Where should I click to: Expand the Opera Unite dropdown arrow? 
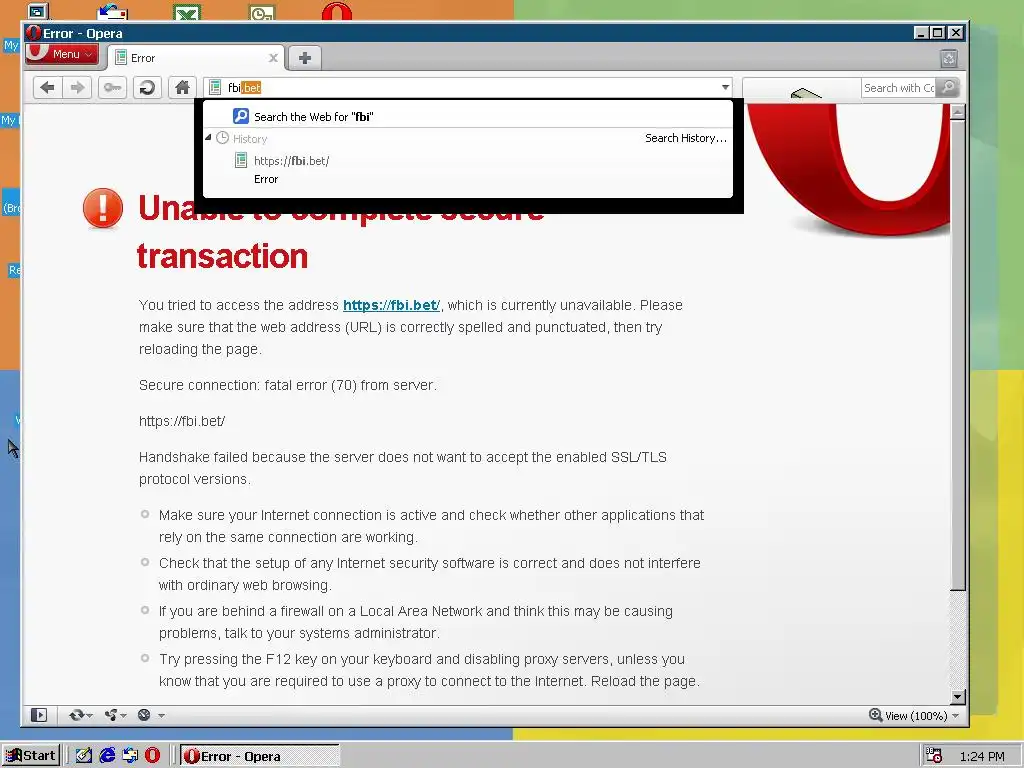tap(123, 716)
